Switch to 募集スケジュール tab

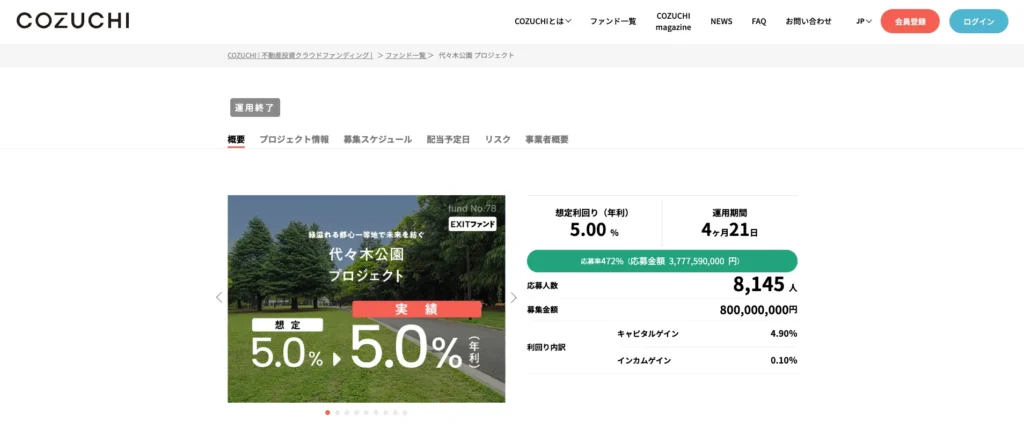point(377,139)
